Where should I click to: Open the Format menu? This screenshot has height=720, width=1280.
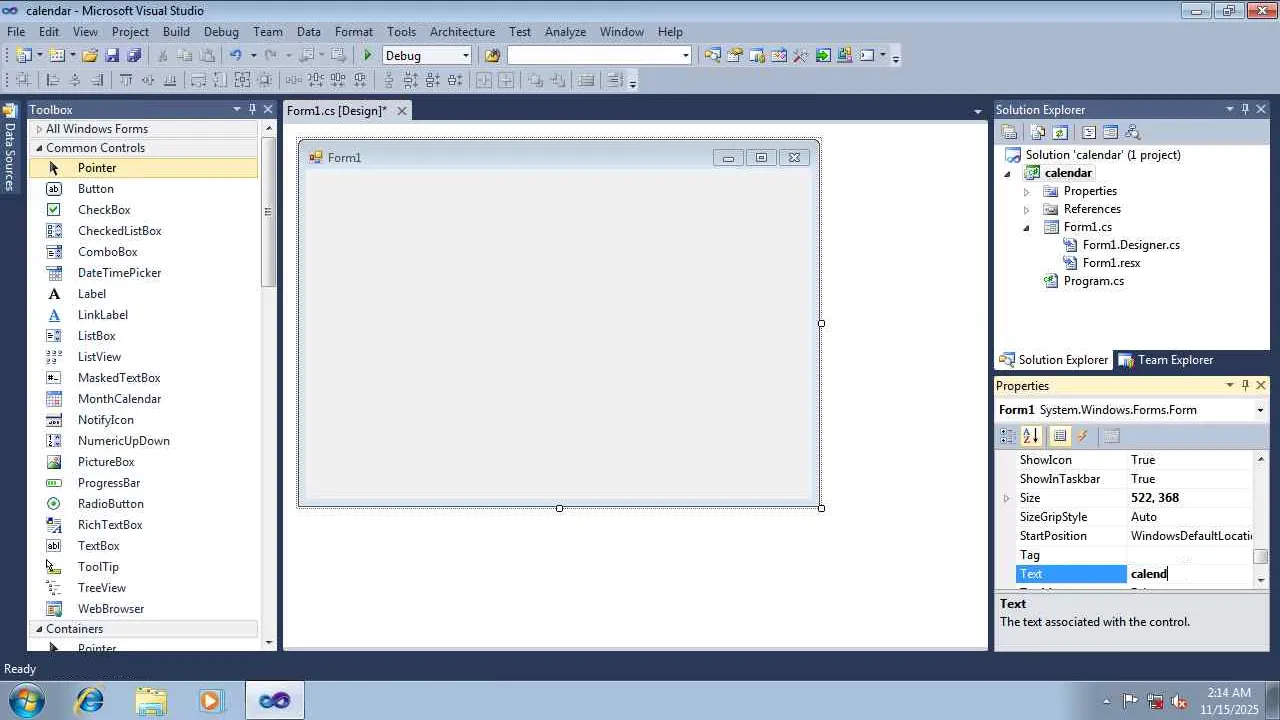coord(354,32)
